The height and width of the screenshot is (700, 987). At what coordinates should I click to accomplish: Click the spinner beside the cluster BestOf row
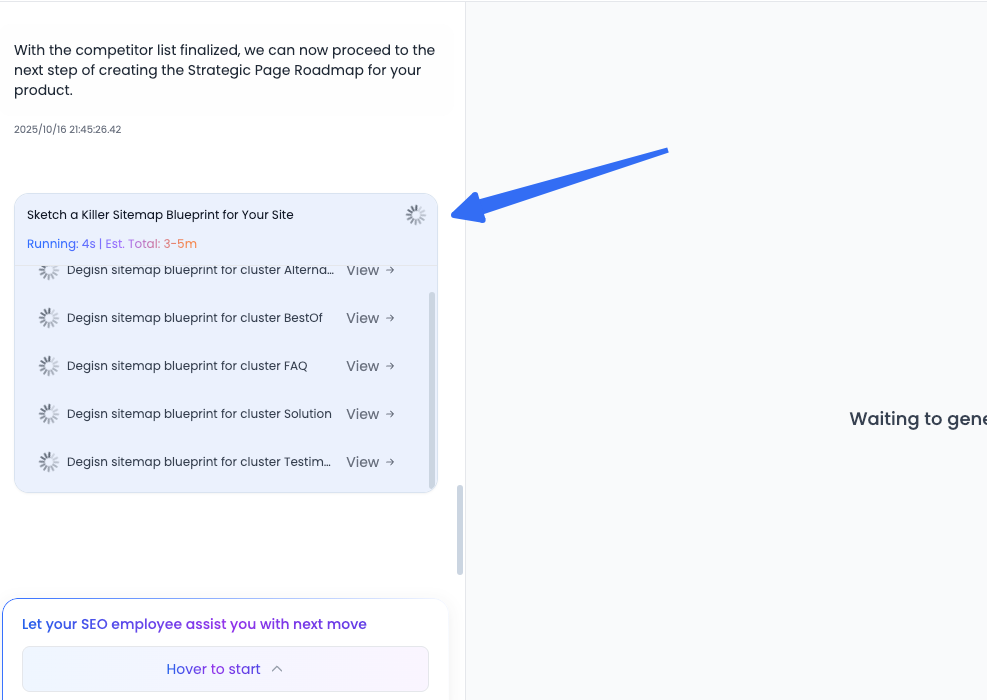click(48, 318)
